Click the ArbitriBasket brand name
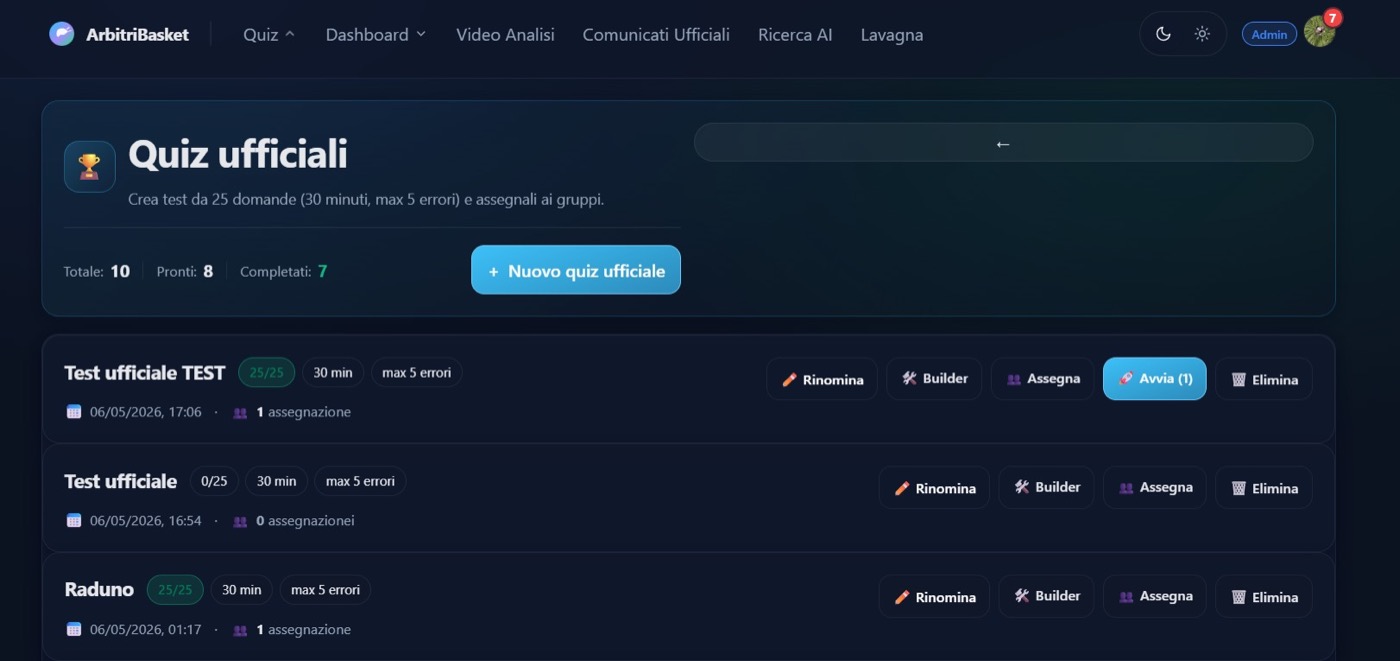This screenshot has height=661, width=1400. point(137,35)
